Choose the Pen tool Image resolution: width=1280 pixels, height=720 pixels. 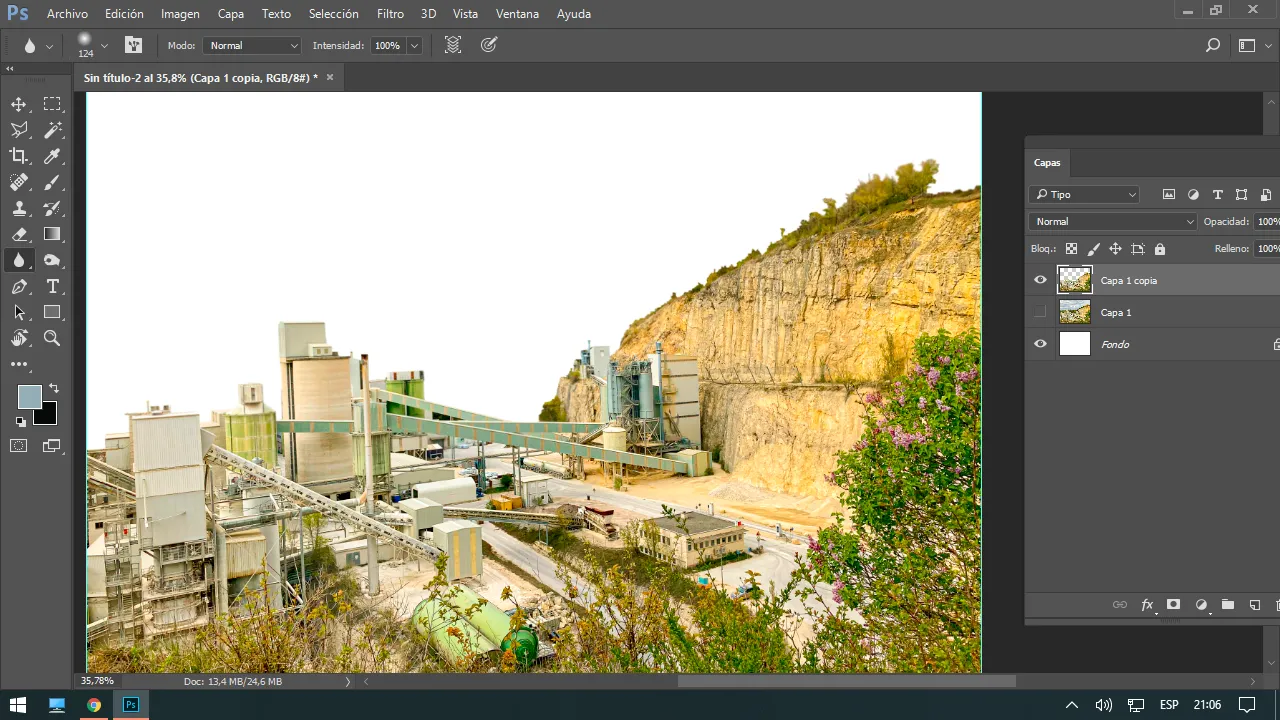tap(19, 286)
